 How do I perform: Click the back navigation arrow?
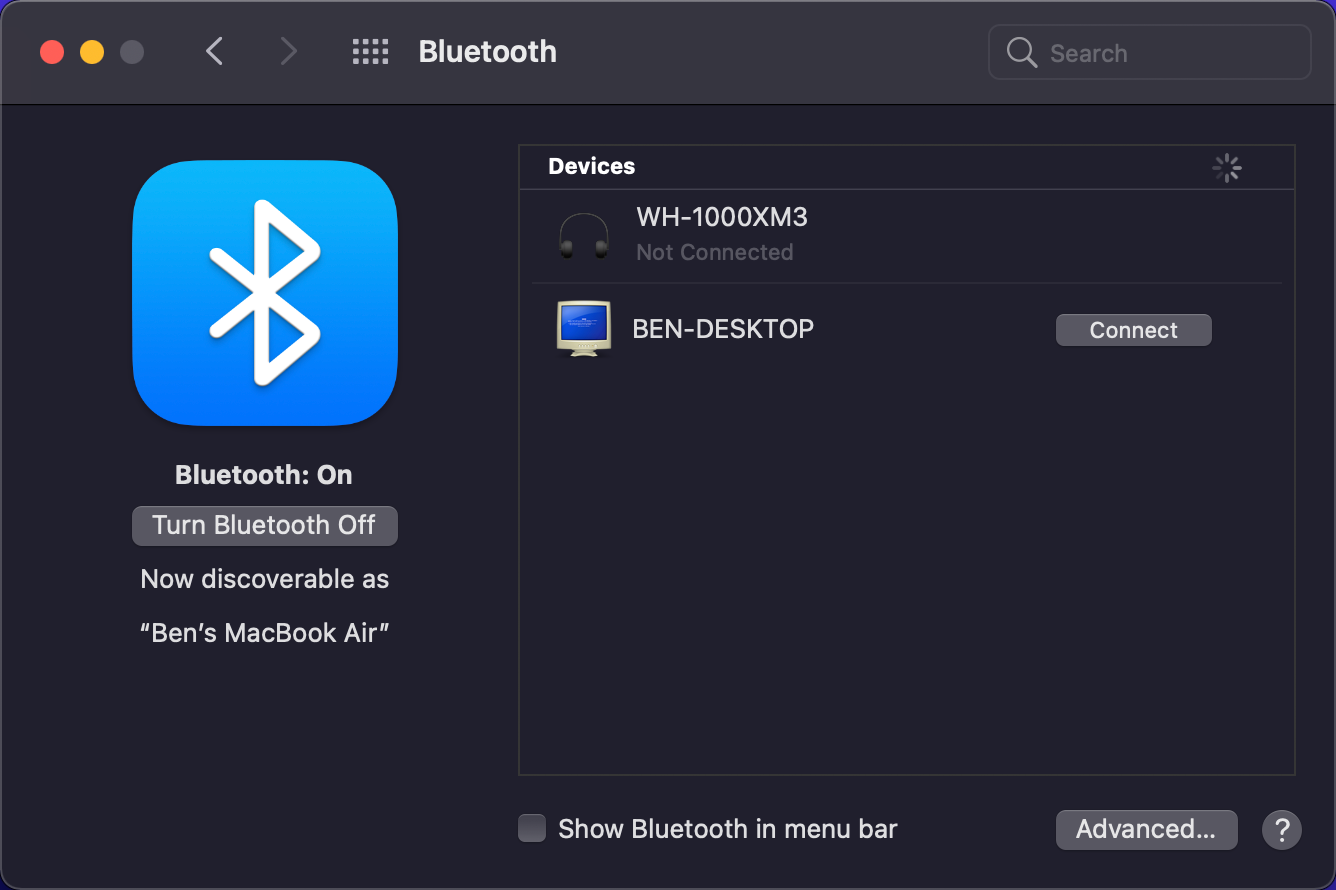pyautogui.click(x=214, y=50)
